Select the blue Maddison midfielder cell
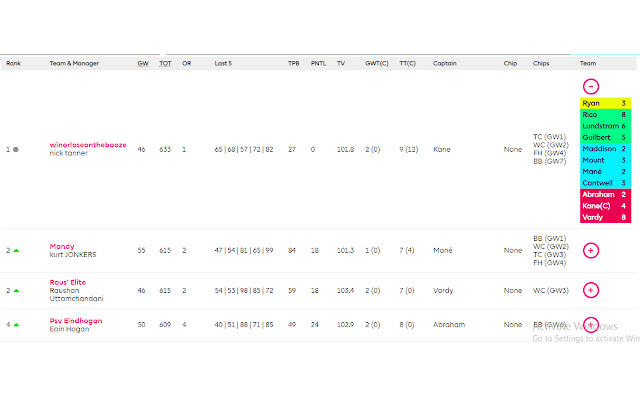The width and height of the screenshot is (640, 400). coord(604,149)
